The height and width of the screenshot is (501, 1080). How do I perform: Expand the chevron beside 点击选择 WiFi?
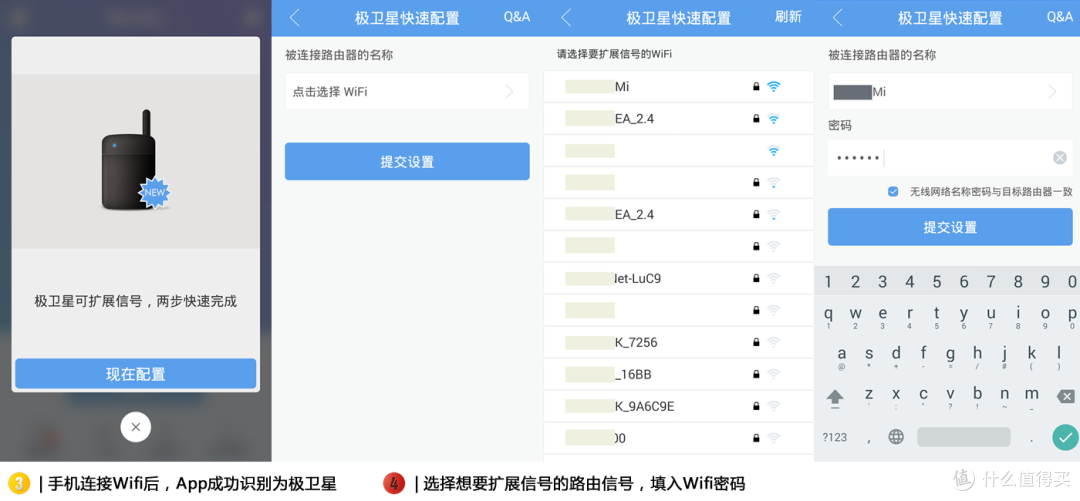510,92
